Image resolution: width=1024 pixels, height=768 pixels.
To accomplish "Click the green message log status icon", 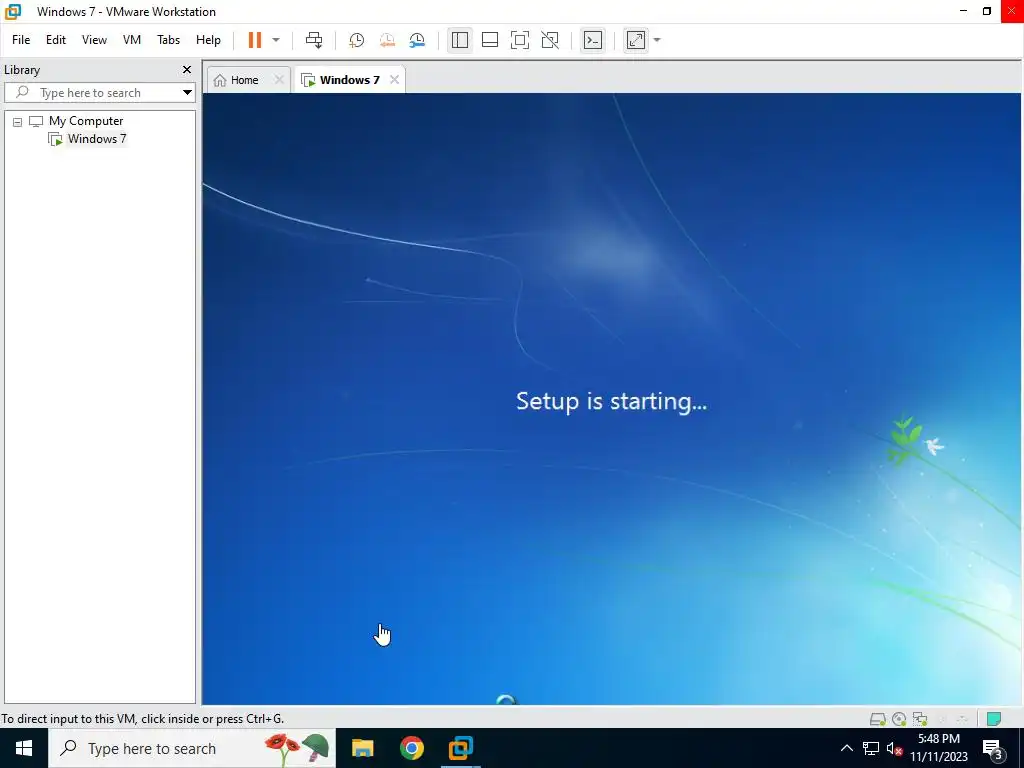I will pyautogui.click(x=994, y=719).
